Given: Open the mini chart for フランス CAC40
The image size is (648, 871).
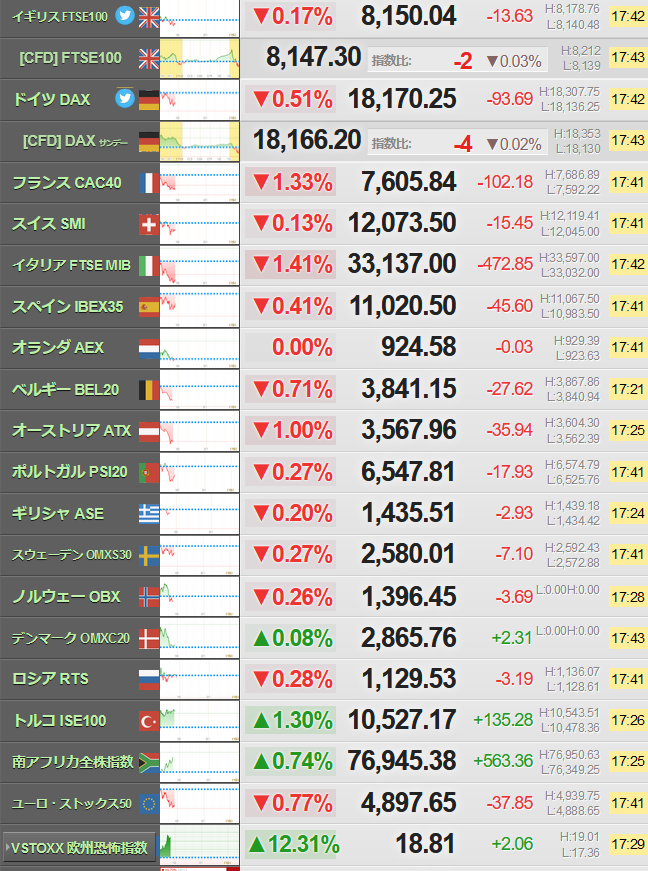Looking at the screenshot, I should 199,183.
